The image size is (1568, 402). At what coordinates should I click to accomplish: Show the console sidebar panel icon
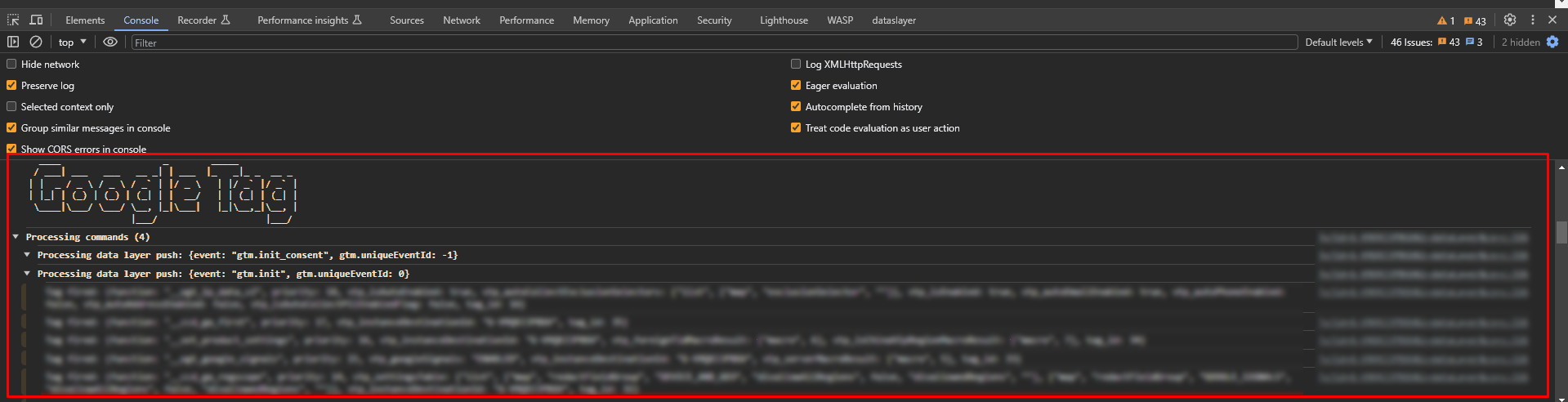click(13, 42)
